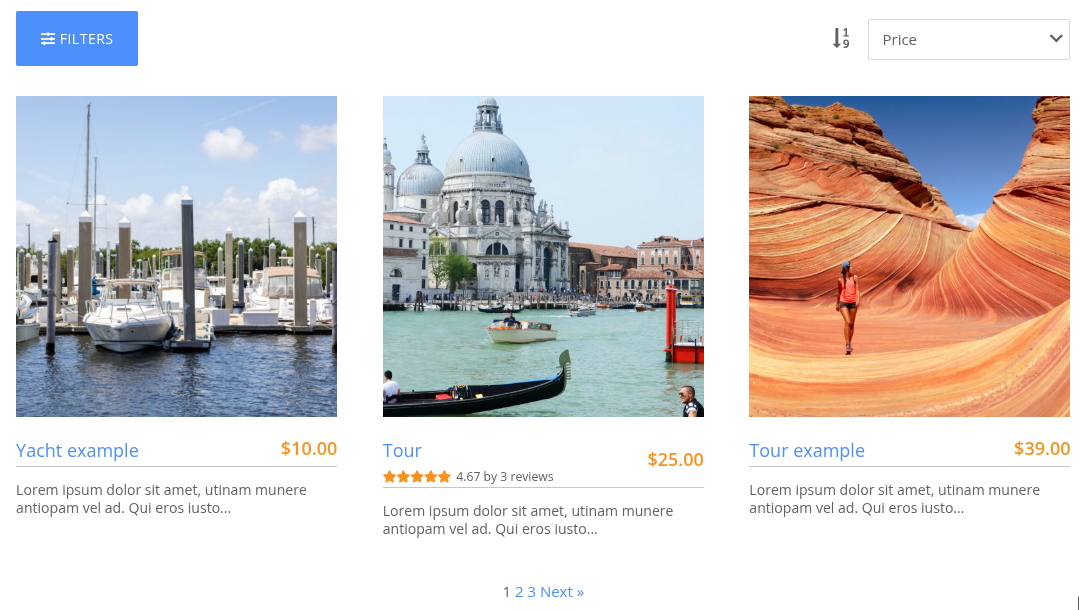Click the $10.00 price label

(x=308, y=449)
